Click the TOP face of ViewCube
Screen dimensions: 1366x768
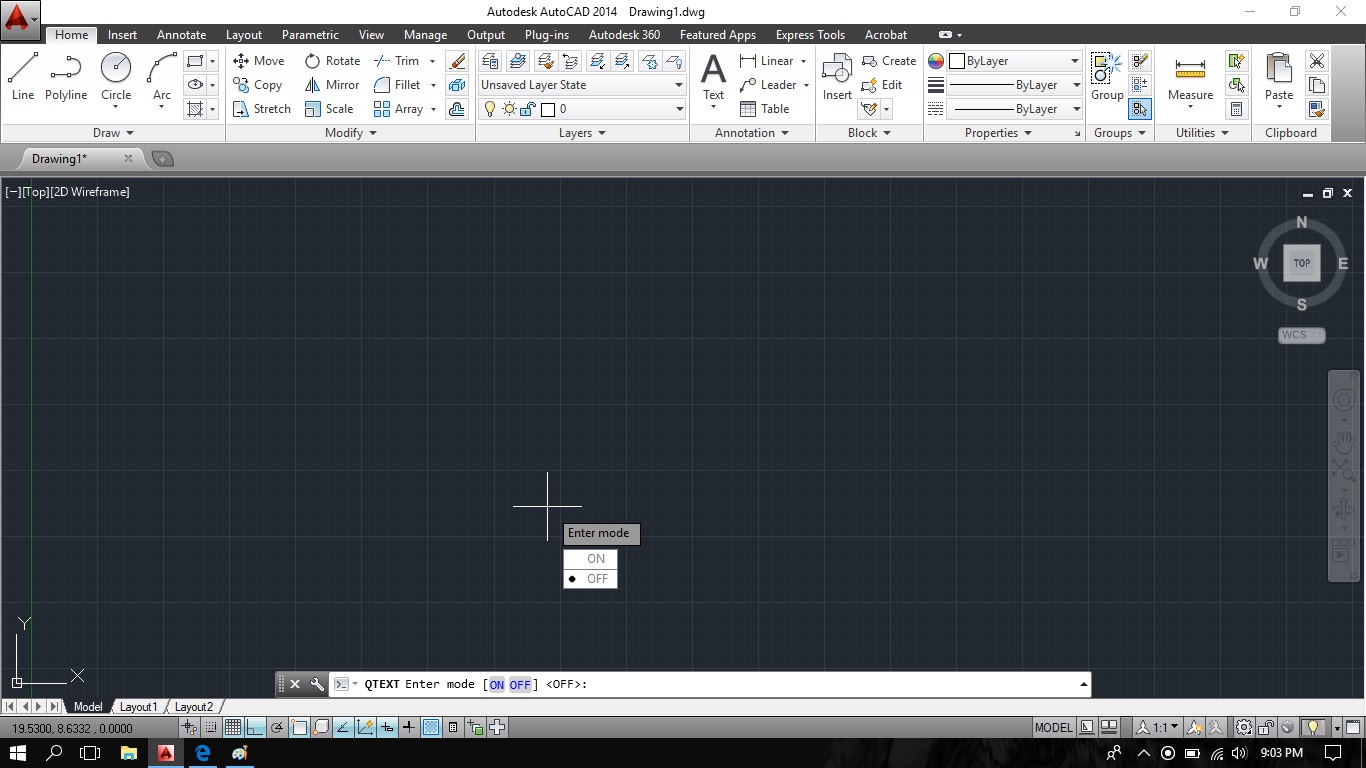pyautogui.click(x=1302, y=263)
